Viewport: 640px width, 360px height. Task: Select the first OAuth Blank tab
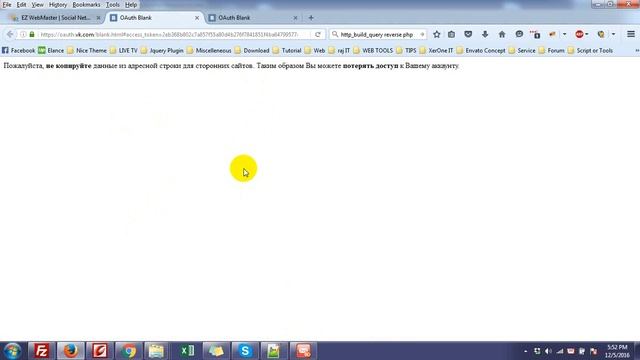153,18
